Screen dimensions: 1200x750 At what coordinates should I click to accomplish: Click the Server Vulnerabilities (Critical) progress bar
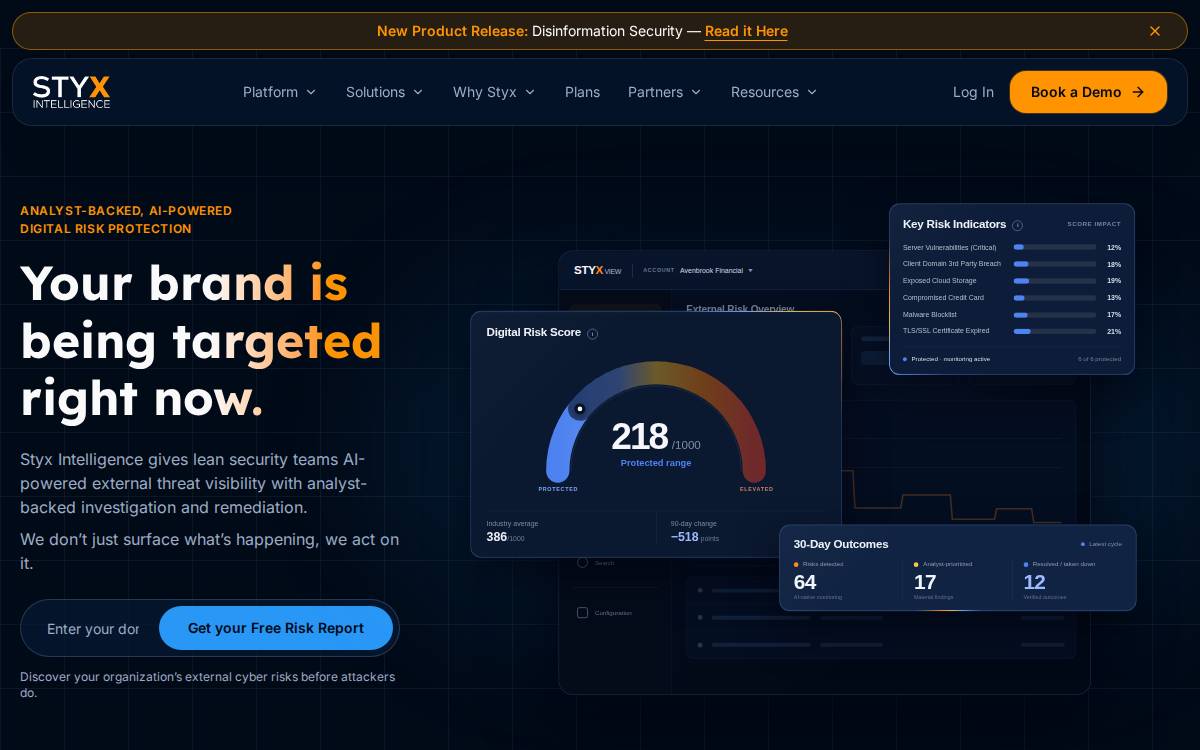[x=1055, y=247]
